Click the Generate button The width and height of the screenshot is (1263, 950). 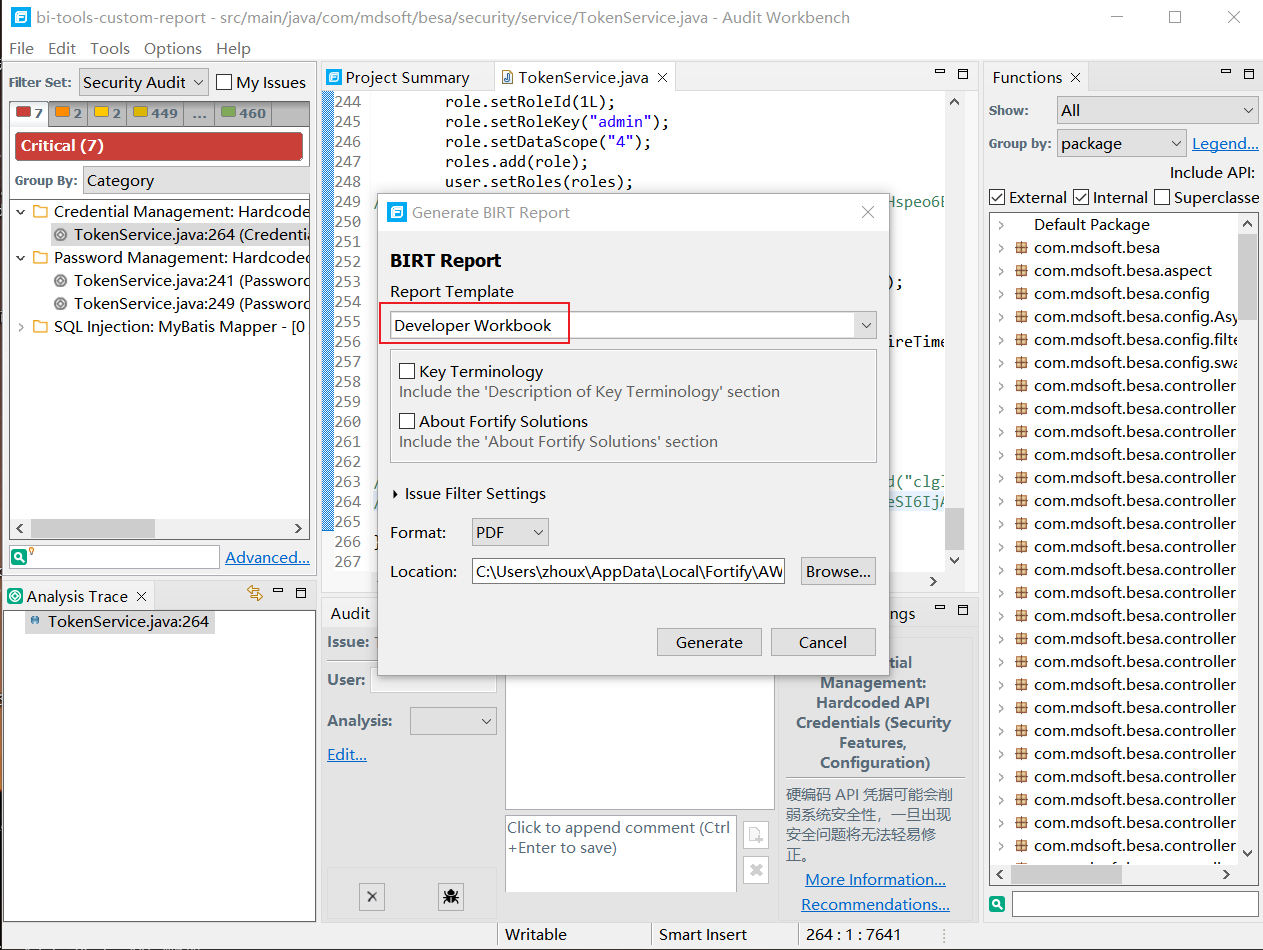pos(709,642)
